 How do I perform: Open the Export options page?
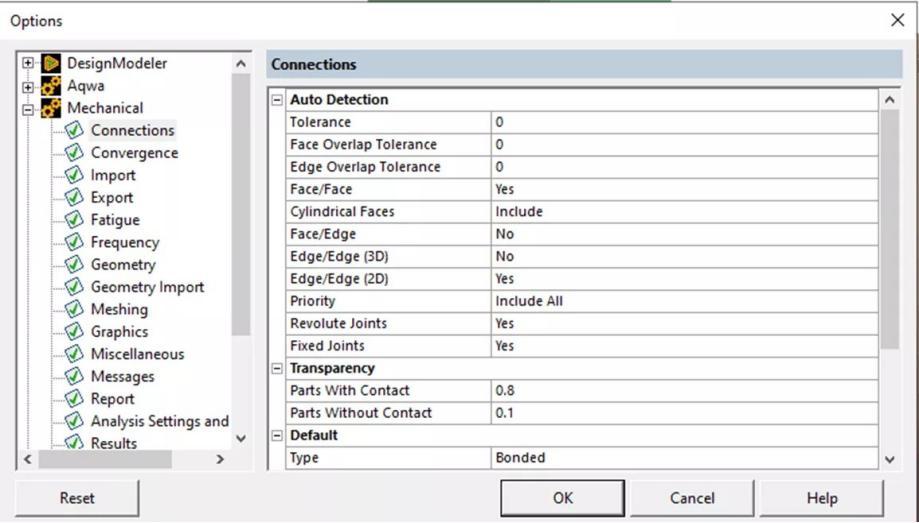(x=111, y=198)
